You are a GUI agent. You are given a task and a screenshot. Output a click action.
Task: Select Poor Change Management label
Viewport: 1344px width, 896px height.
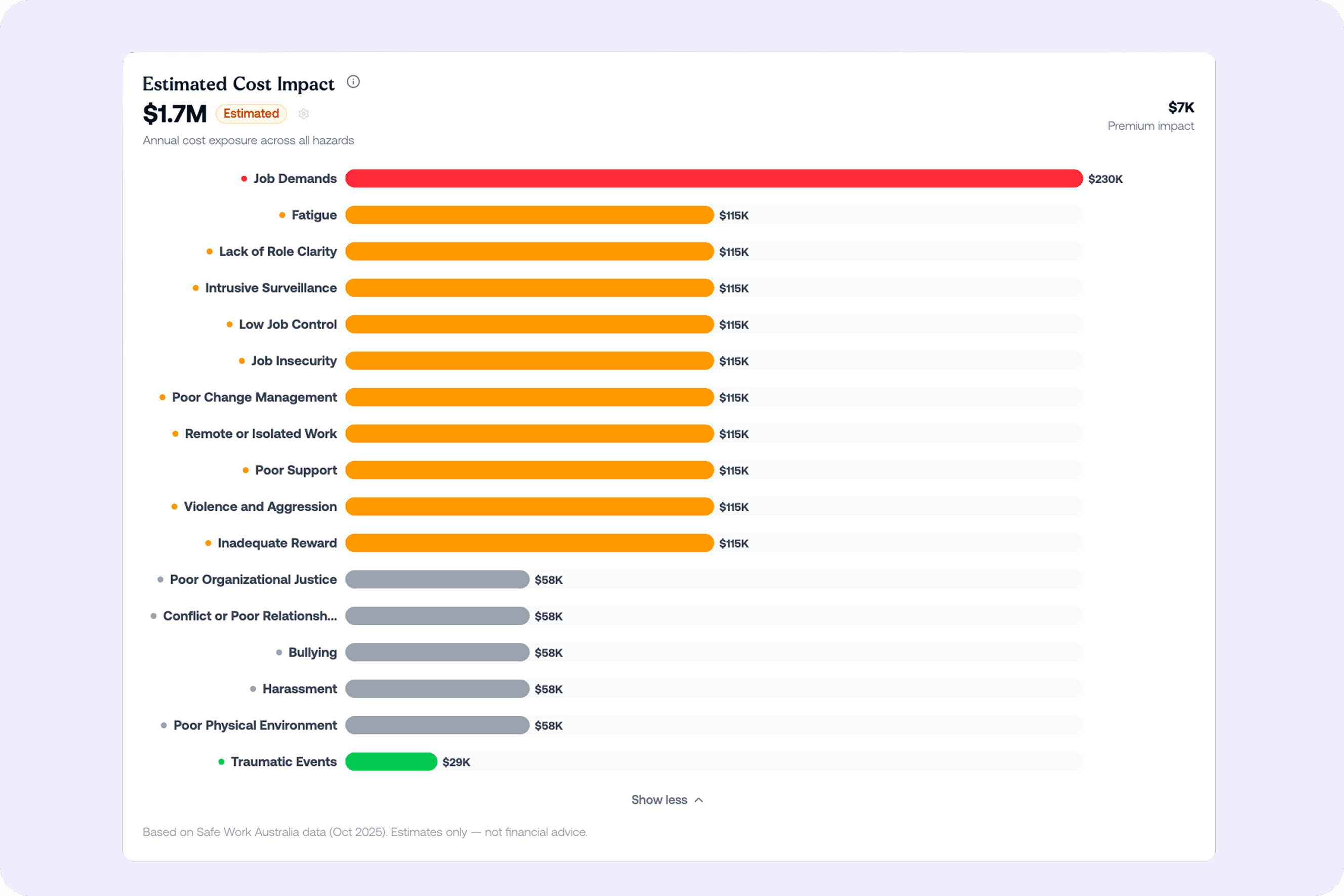254,398
